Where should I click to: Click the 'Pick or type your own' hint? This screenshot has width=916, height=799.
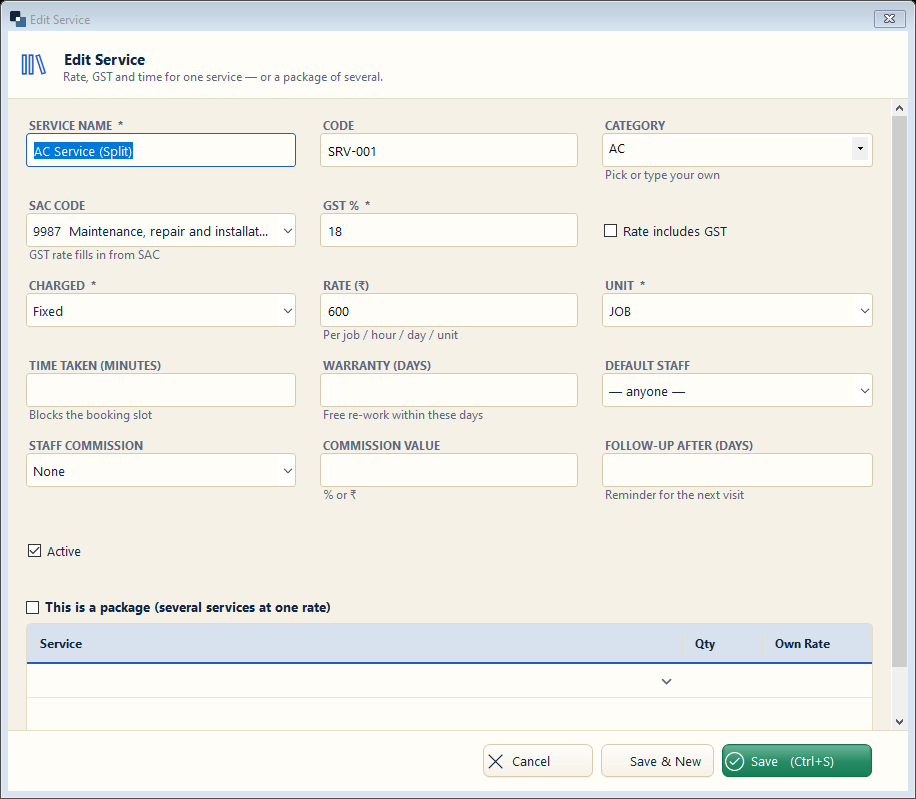click(662, 175)
